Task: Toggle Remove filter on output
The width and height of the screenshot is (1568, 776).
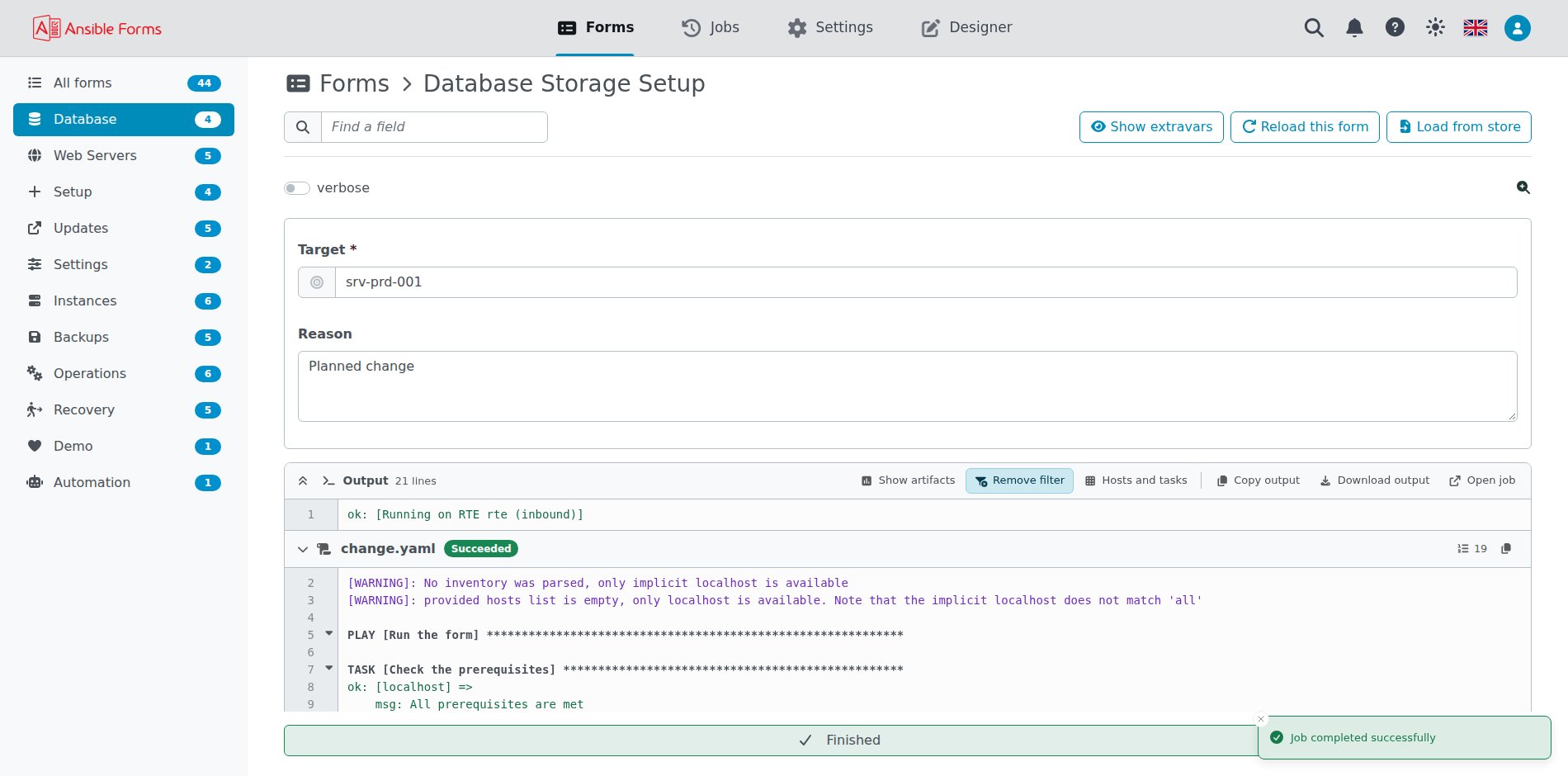Action: 1019,480
